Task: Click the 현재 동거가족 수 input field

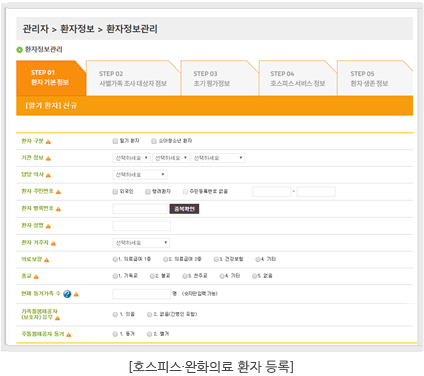Action: (142, 294)
